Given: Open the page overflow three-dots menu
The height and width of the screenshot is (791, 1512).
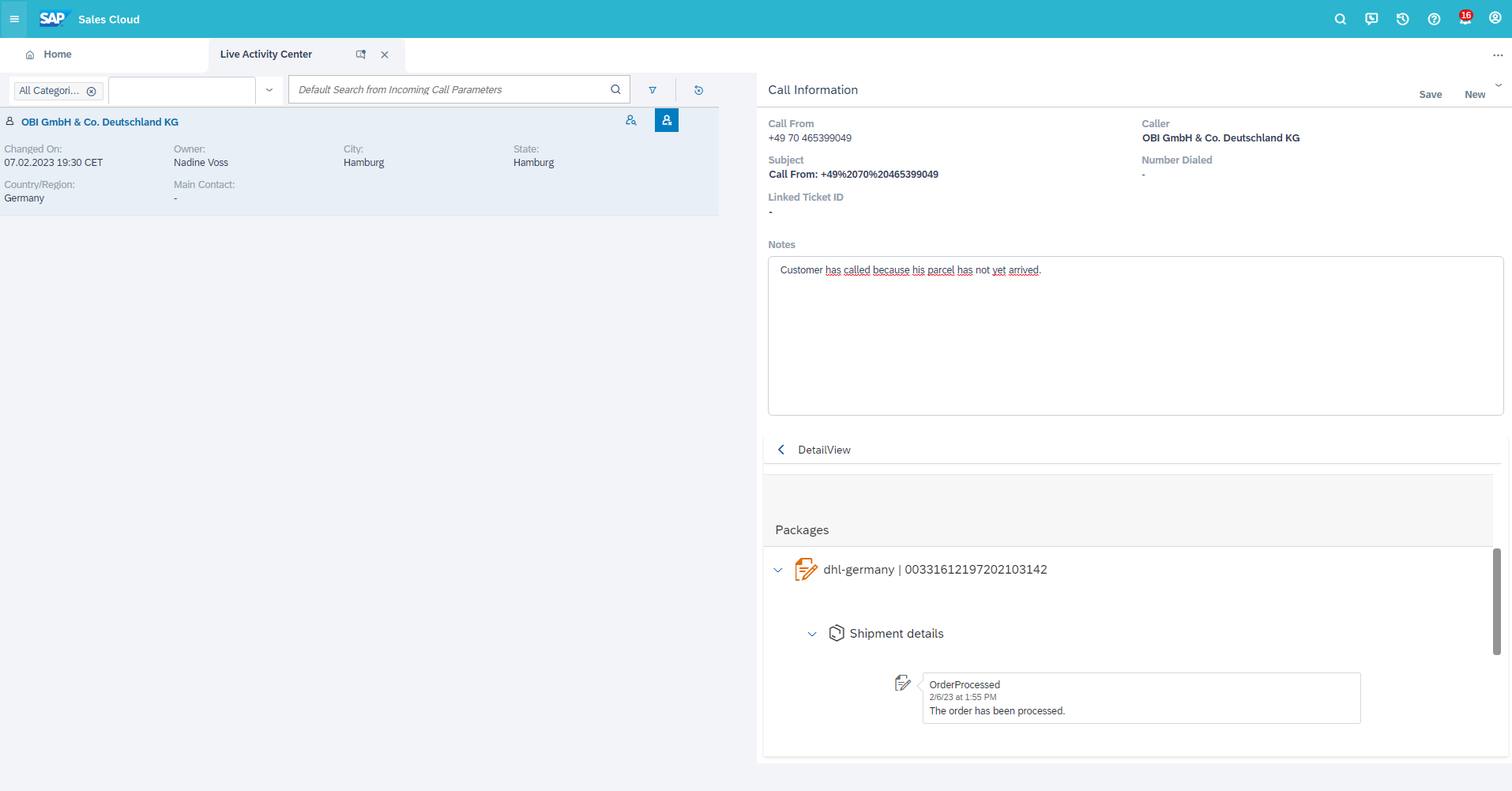Looking at the screenshot, I should point(1498,55).
